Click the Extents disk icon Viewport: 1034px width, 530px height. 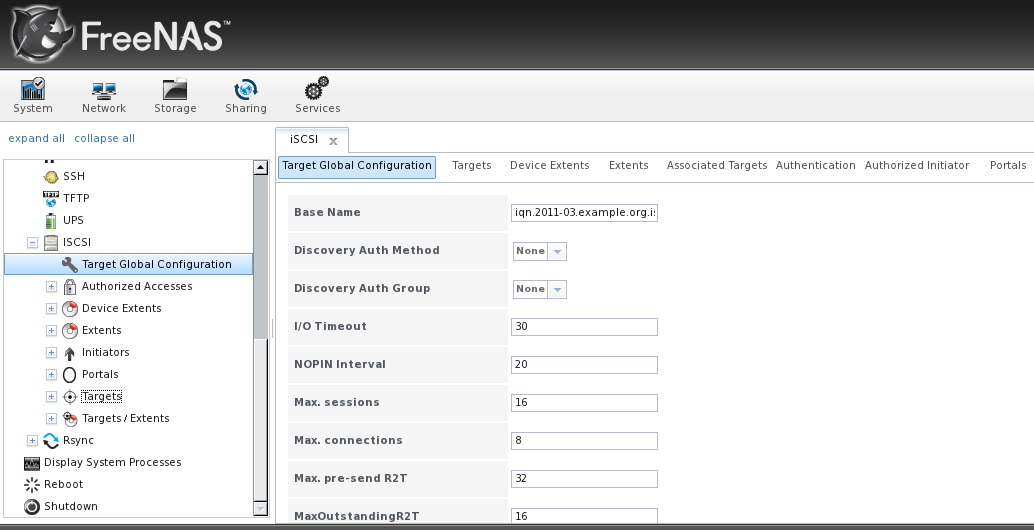tap(70, 330)
